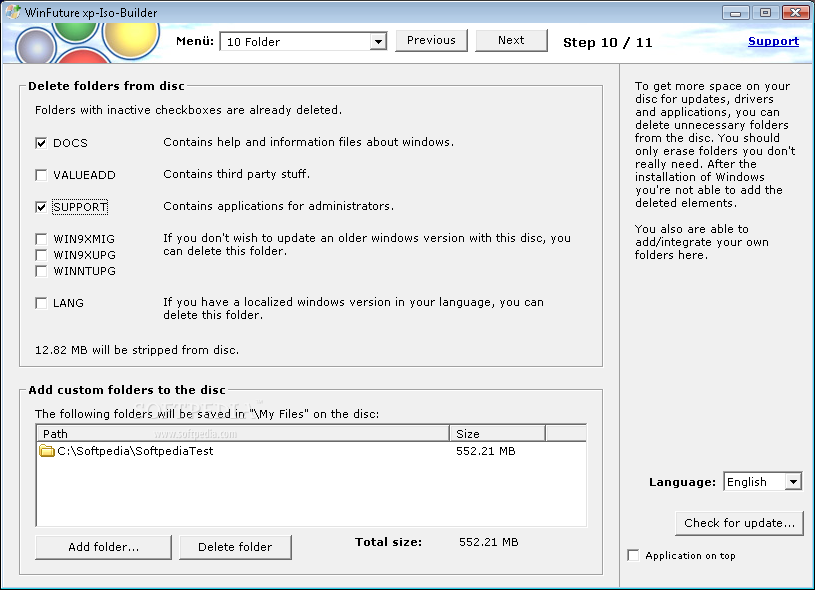The height and width of the screenshot is (590, 815).
Task: Click the gray-blue circle logo
Action: (35, 47)
